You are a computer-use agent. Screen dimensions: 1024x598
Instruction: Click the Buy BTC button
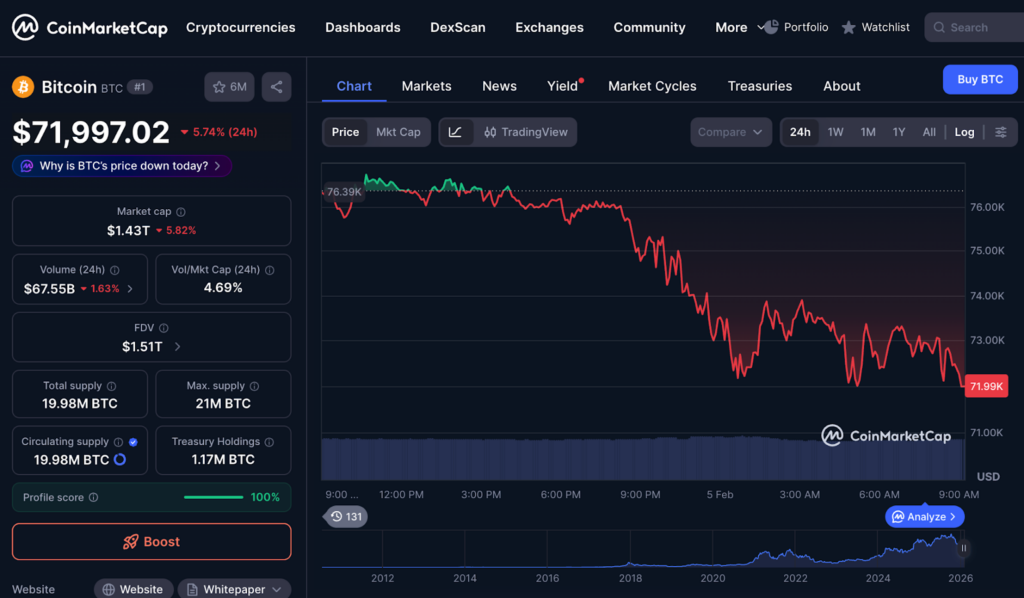click(979, 79)
